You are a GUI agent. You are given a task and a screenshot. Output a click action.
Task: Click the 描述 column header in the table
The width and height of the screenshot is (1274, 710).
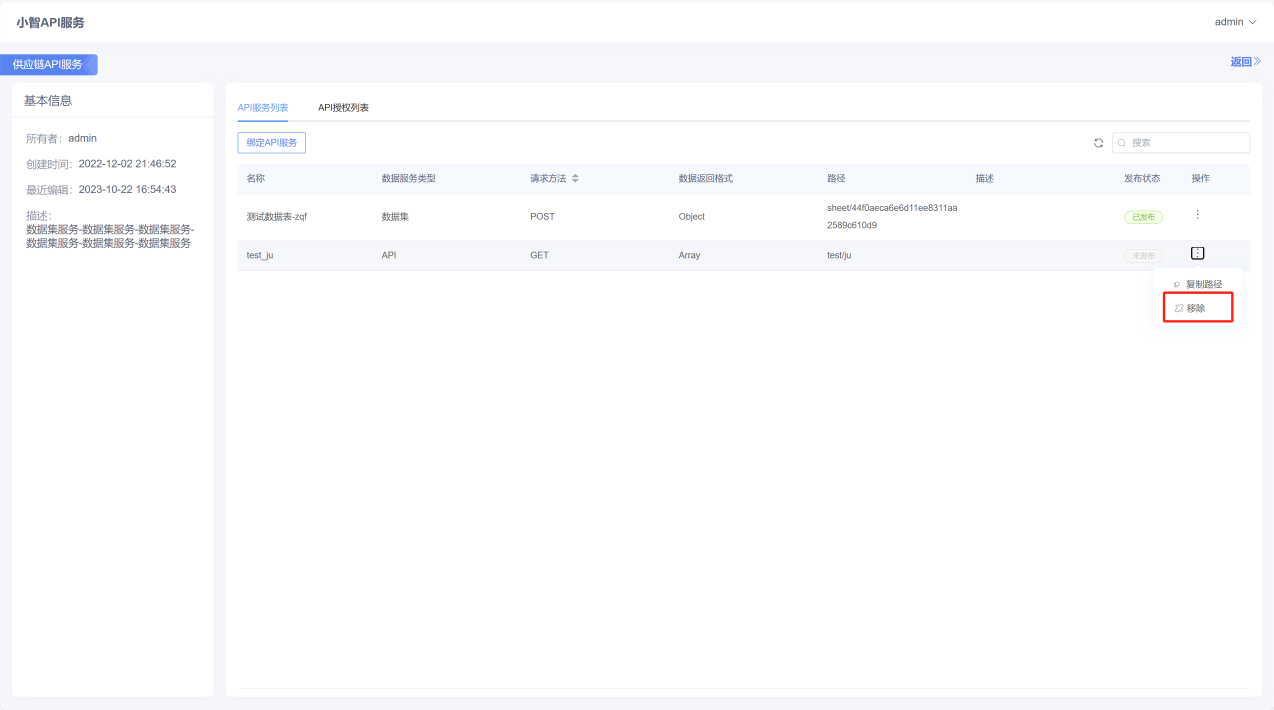click(x=985, y=178)
